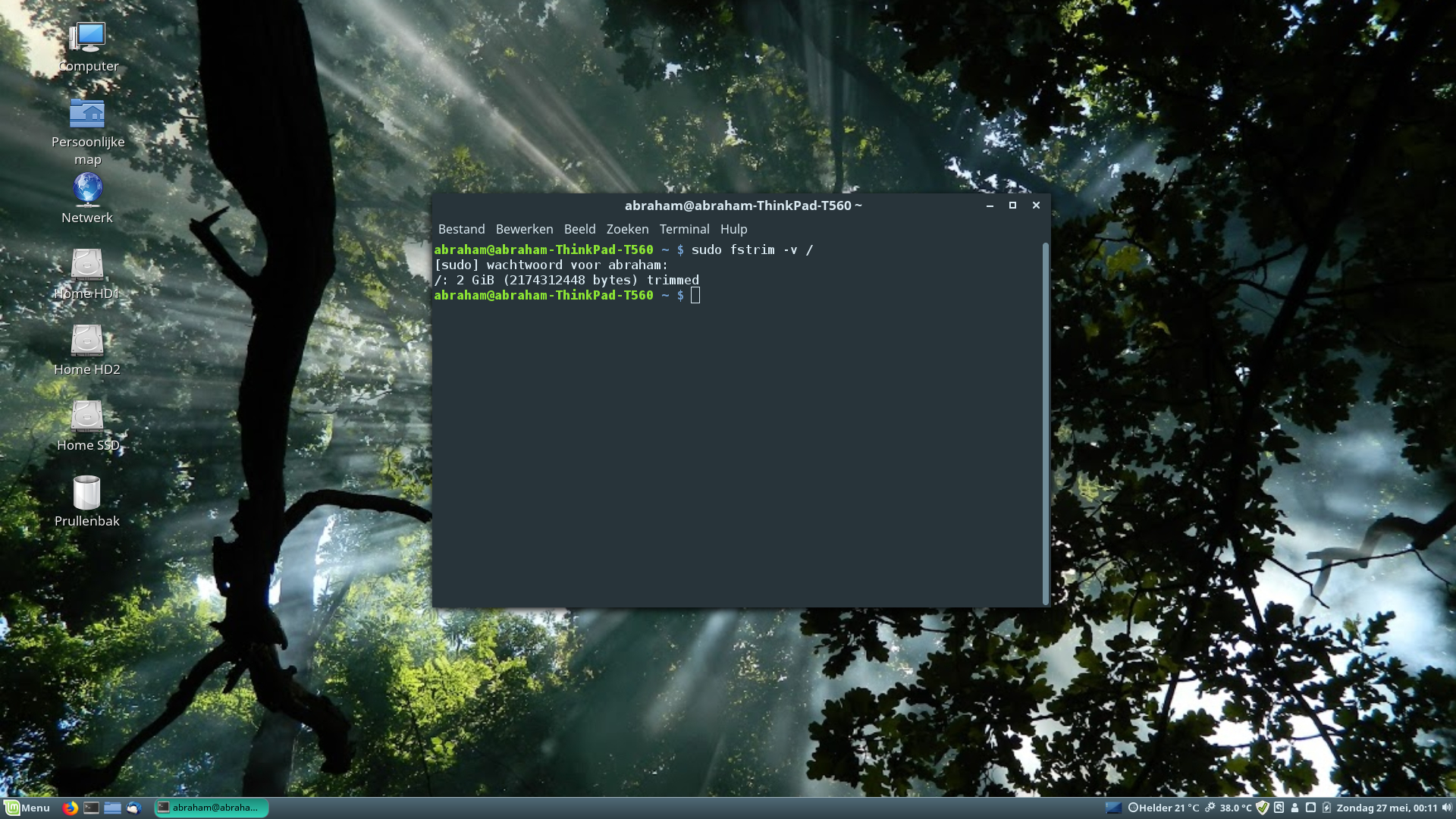Open file manager from the panel launcher

pyautogui.click(x=112, y=808)
